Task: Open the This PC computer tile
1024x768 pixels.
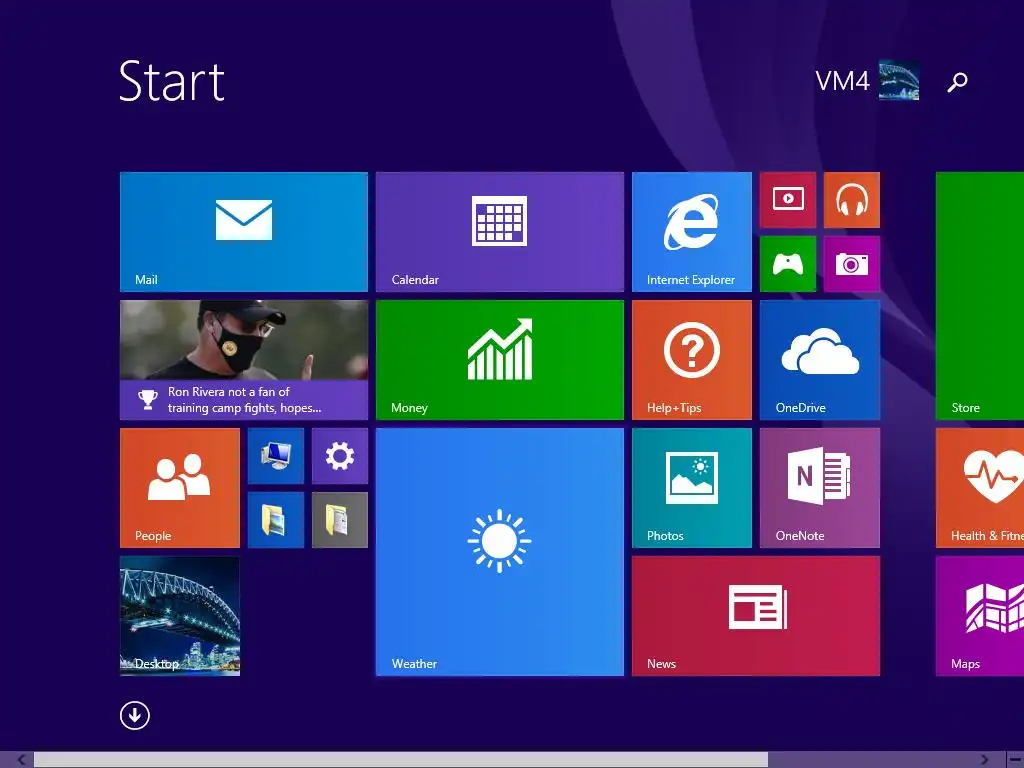Action: pos(276,456)
